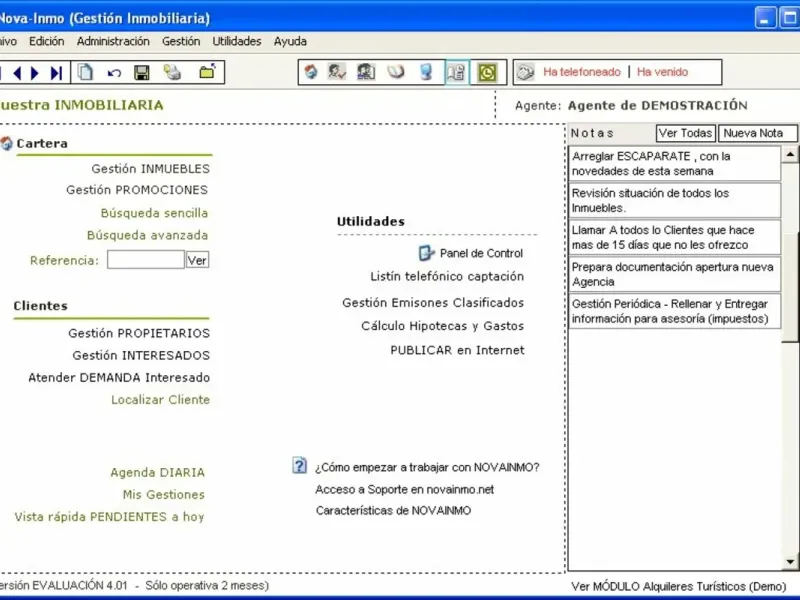Go to previous record with left arrow

point(17,73)
